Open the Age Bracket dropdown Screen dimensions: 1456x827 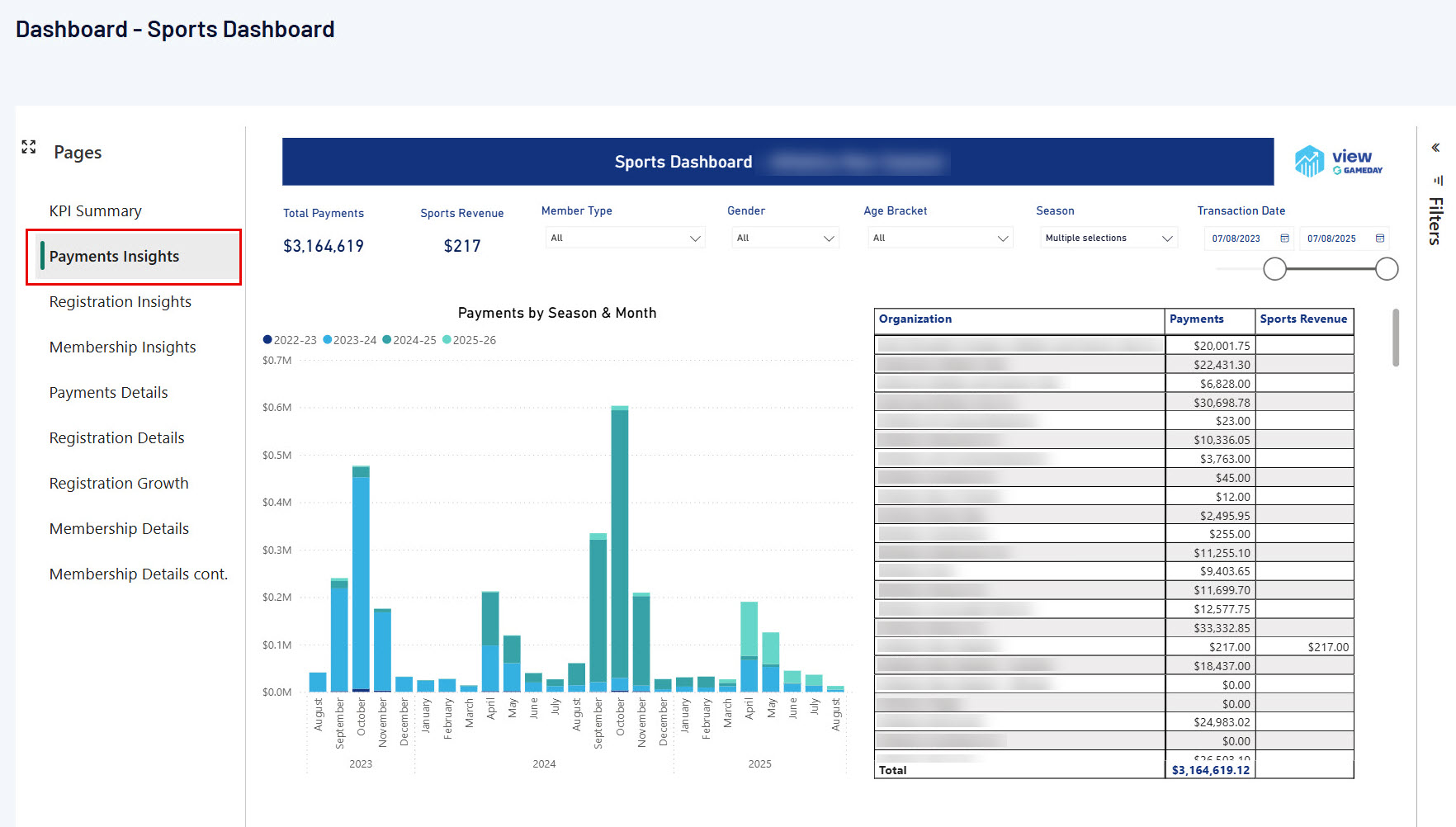pos(940,238)
